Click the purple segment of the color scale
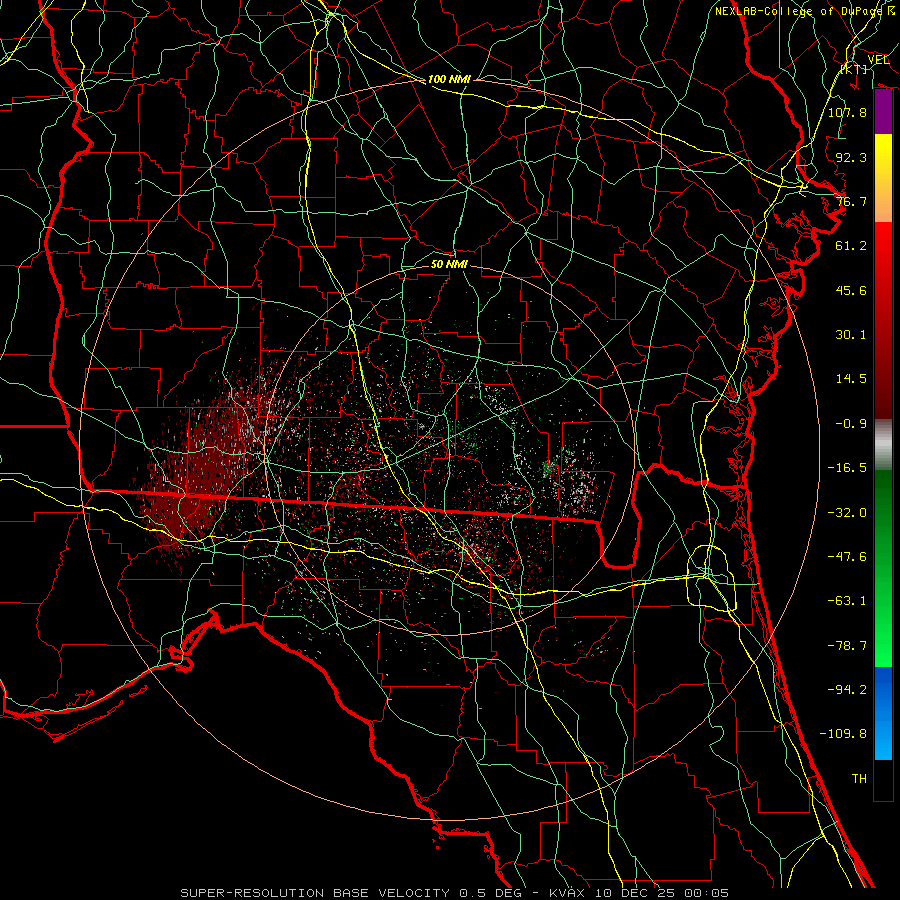The width and height of the screenshot is (900, 900). [x=883, y=112]
